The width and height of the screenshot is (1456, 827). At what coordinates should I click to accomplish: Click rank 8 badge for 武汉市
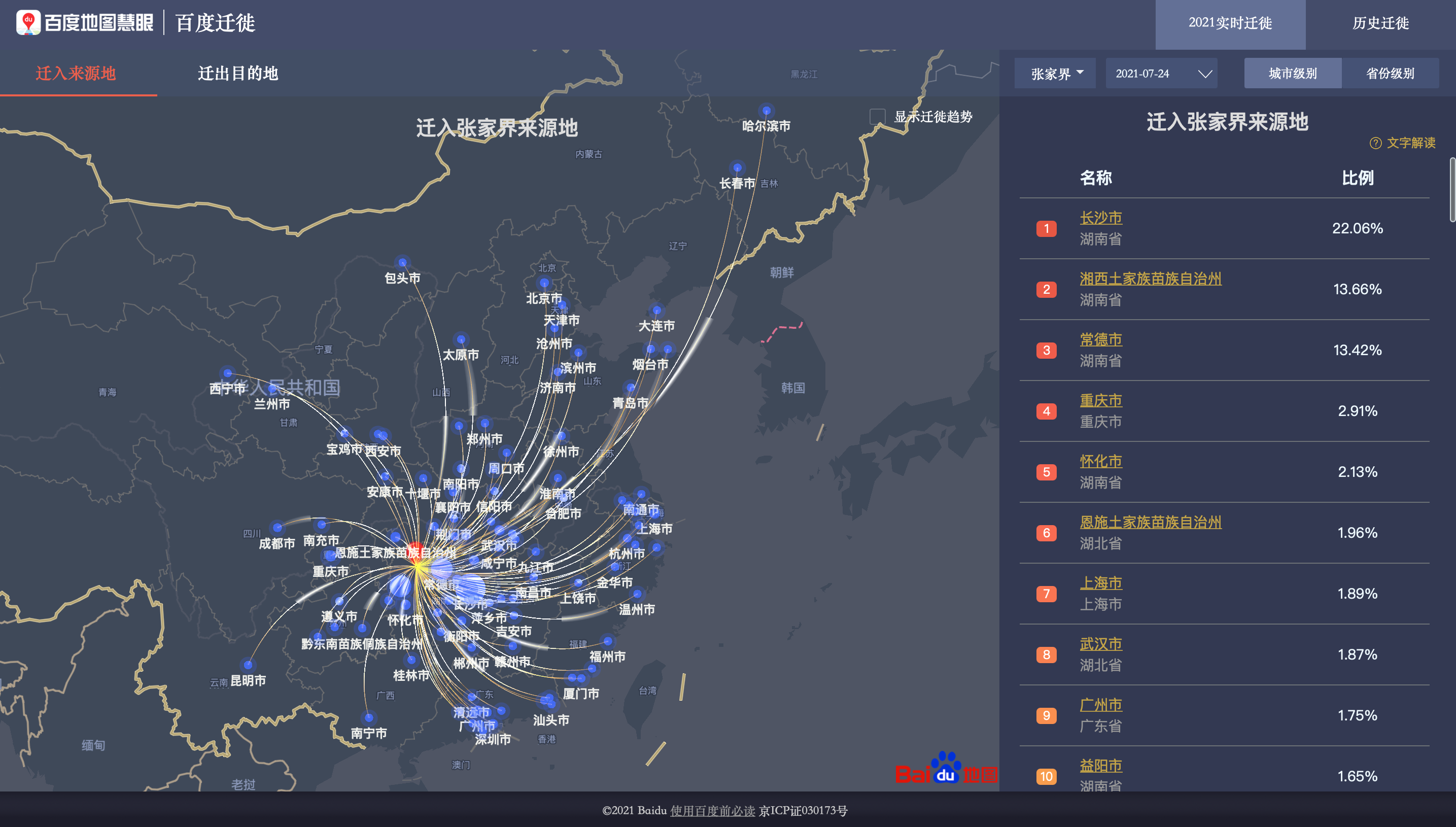click(x=1046, y=654)
